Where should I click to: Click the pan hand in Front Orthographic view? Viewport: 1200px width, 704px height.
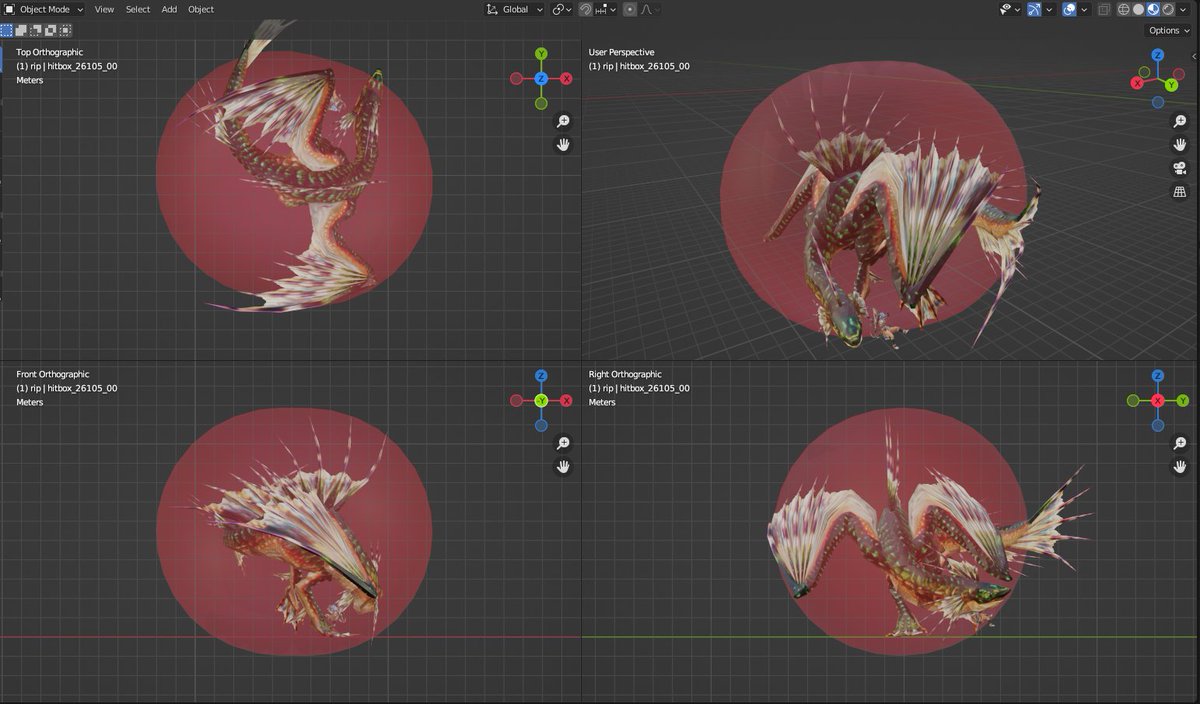coord(563,467)
